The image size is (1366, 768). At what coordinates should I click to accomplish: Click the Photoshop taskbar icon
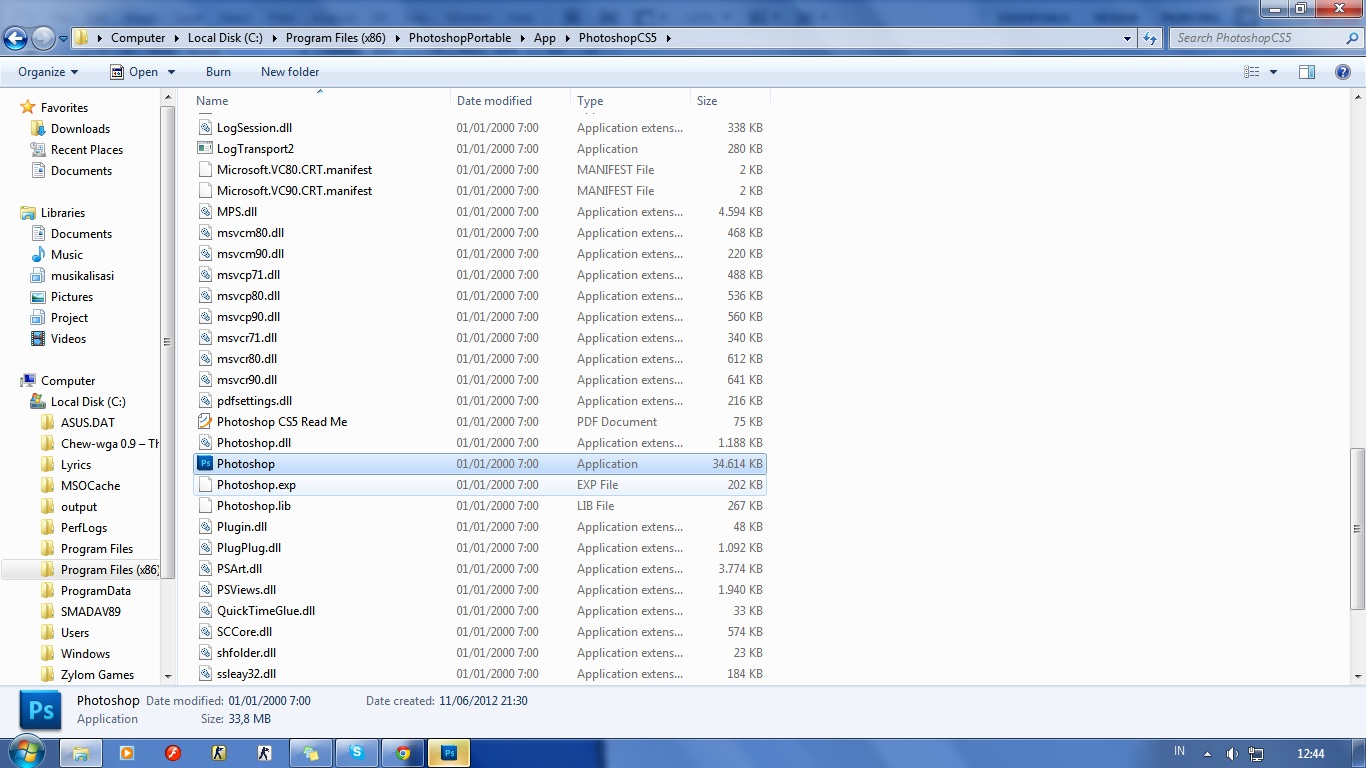[x=449, y=753]
